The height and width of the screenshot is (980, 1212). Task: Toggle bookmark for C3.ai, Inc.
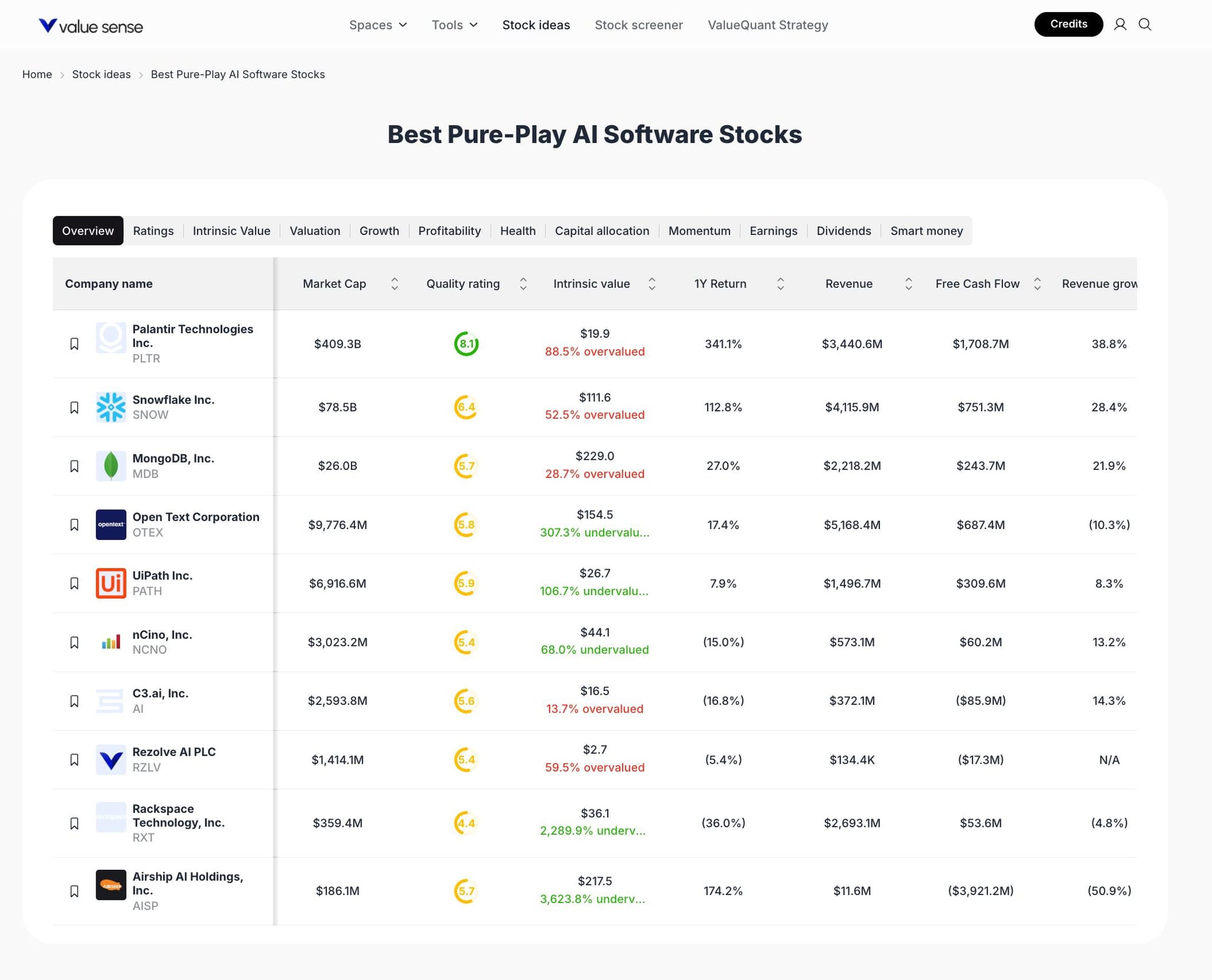(x=75, y=701)
